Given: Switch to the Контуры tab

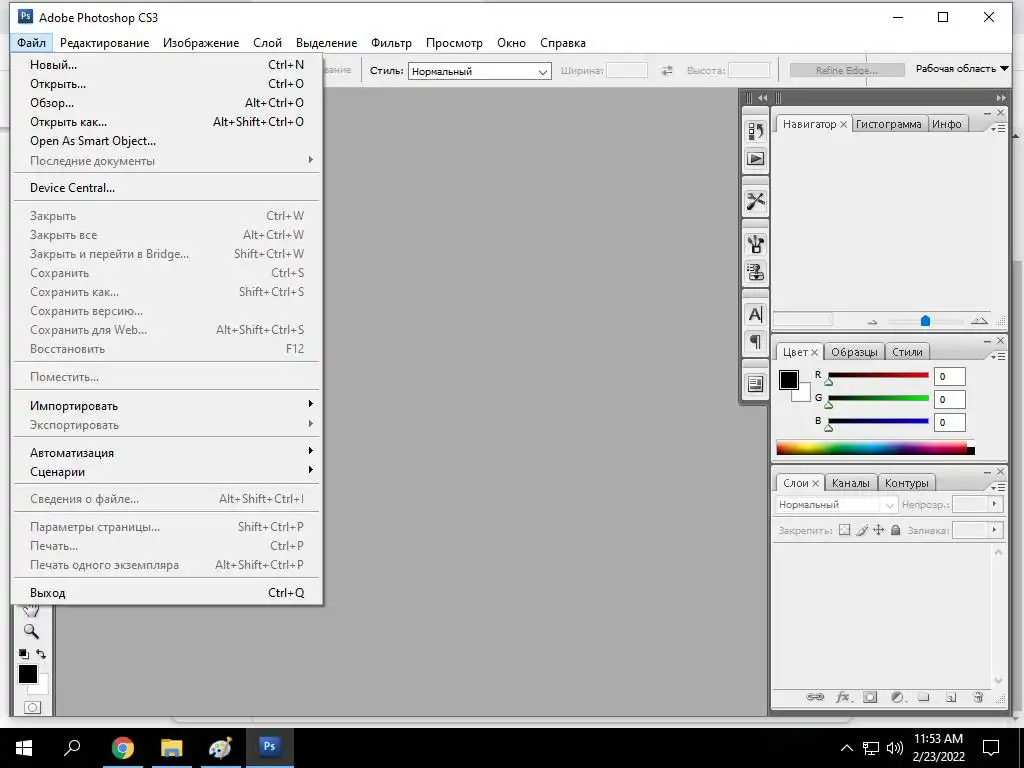Looking at the screenshot, I should click(906, 483).
